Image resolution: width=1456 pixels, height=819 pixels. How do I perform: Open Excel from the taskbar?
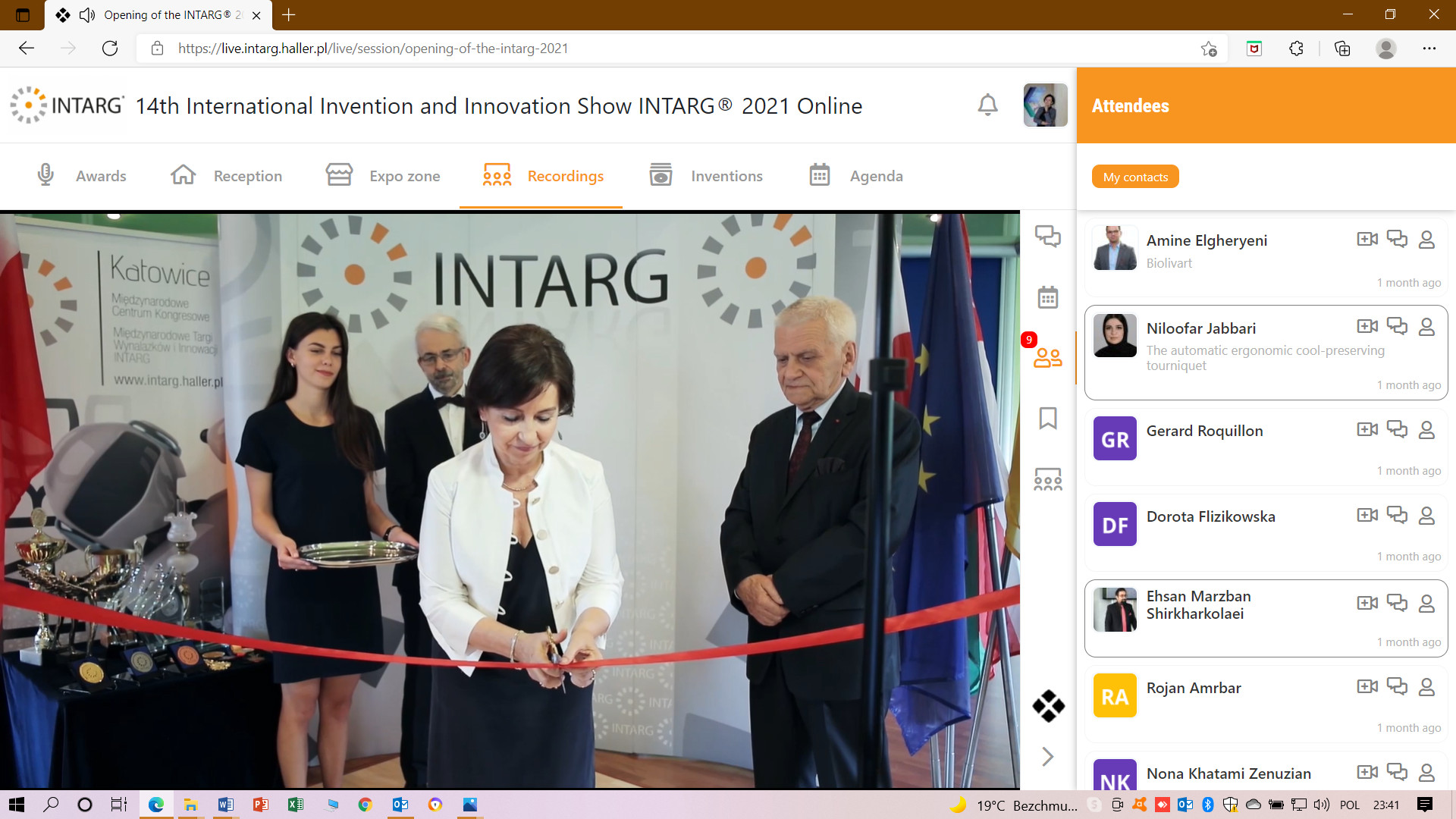(x=295, y=805)
